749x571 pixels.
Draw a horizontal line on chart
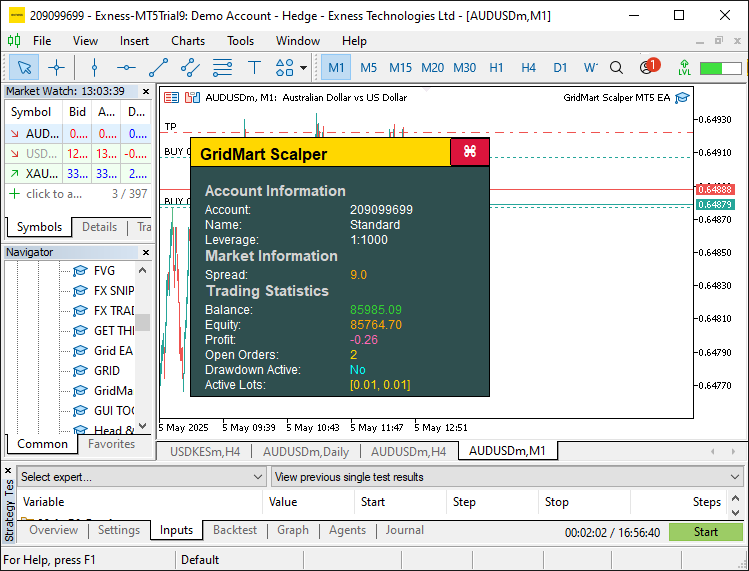point(126,67)
